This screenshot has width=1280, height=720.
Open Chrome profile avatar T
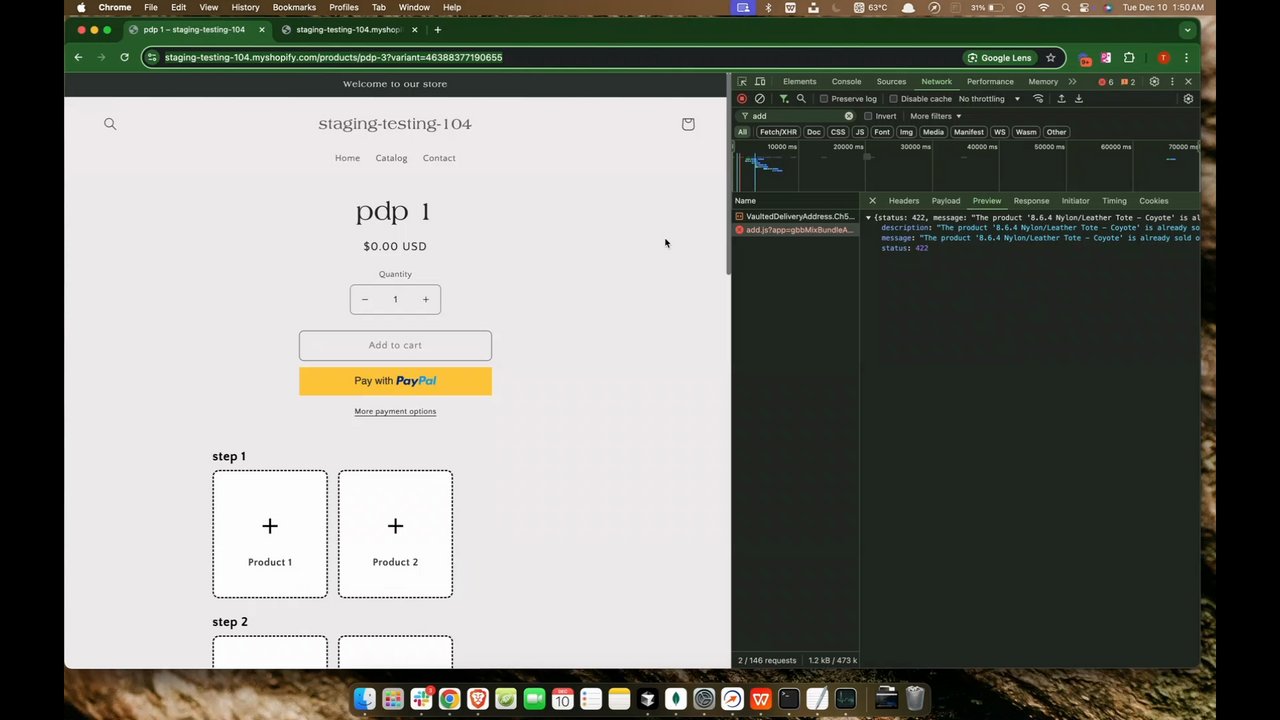pos(1163,58)
